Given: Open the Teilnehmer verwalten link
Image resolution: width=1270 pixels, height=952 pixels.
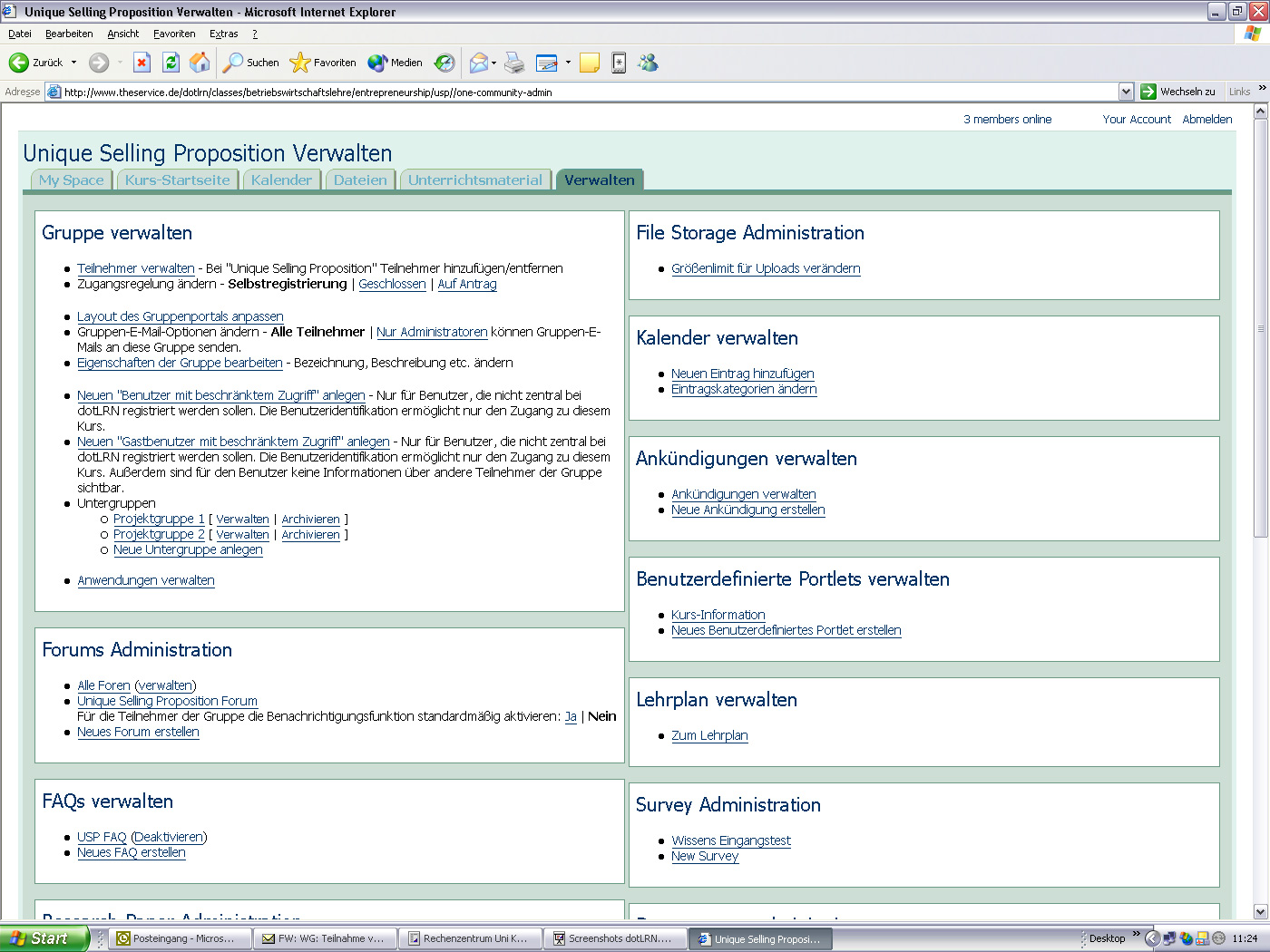Looking at the screenshot, I should point(135,268).
